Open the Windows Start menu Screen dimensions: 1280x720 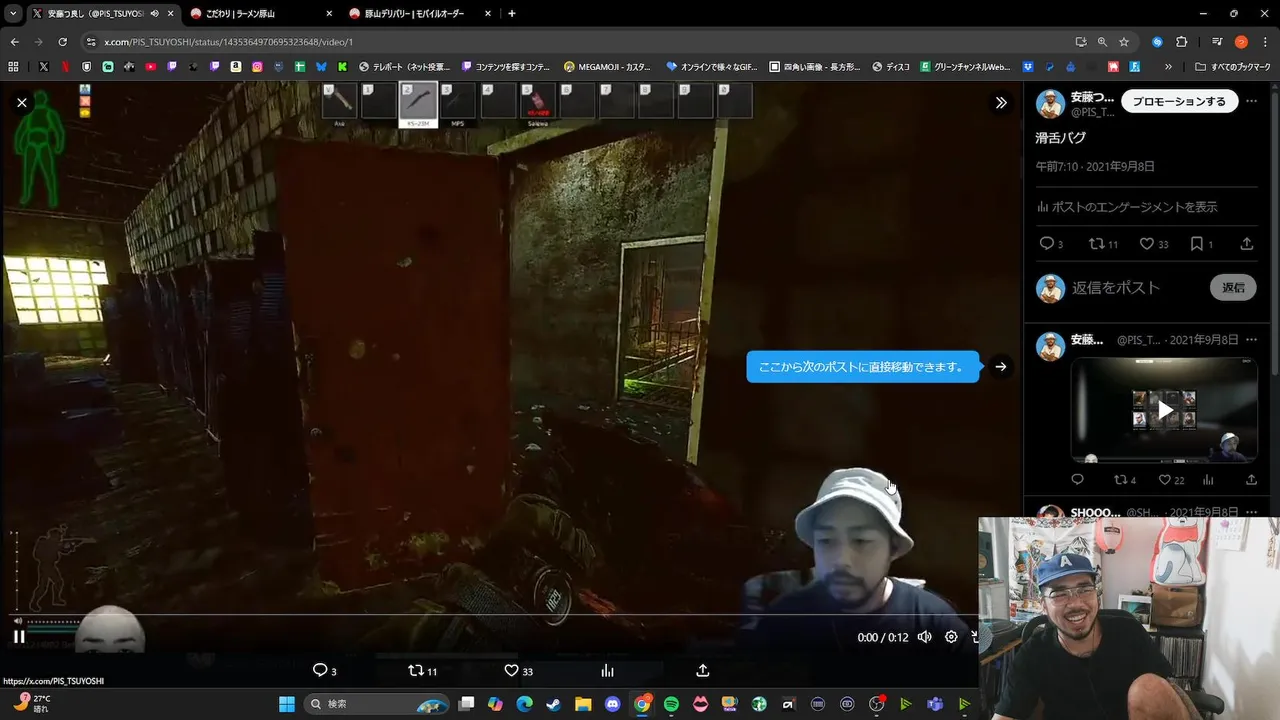[286, 704]
